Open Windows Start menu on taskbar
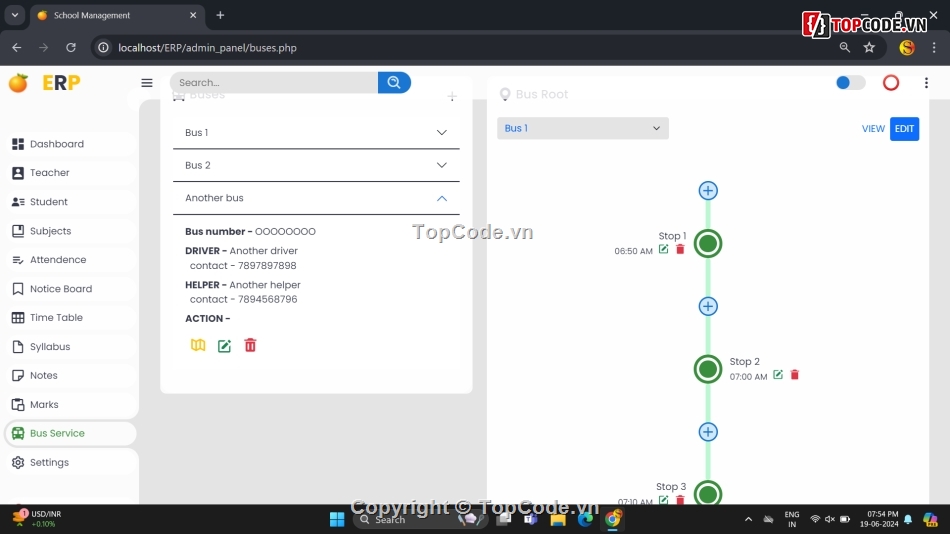This screenshot has width=950, height=534. point(337,519)
